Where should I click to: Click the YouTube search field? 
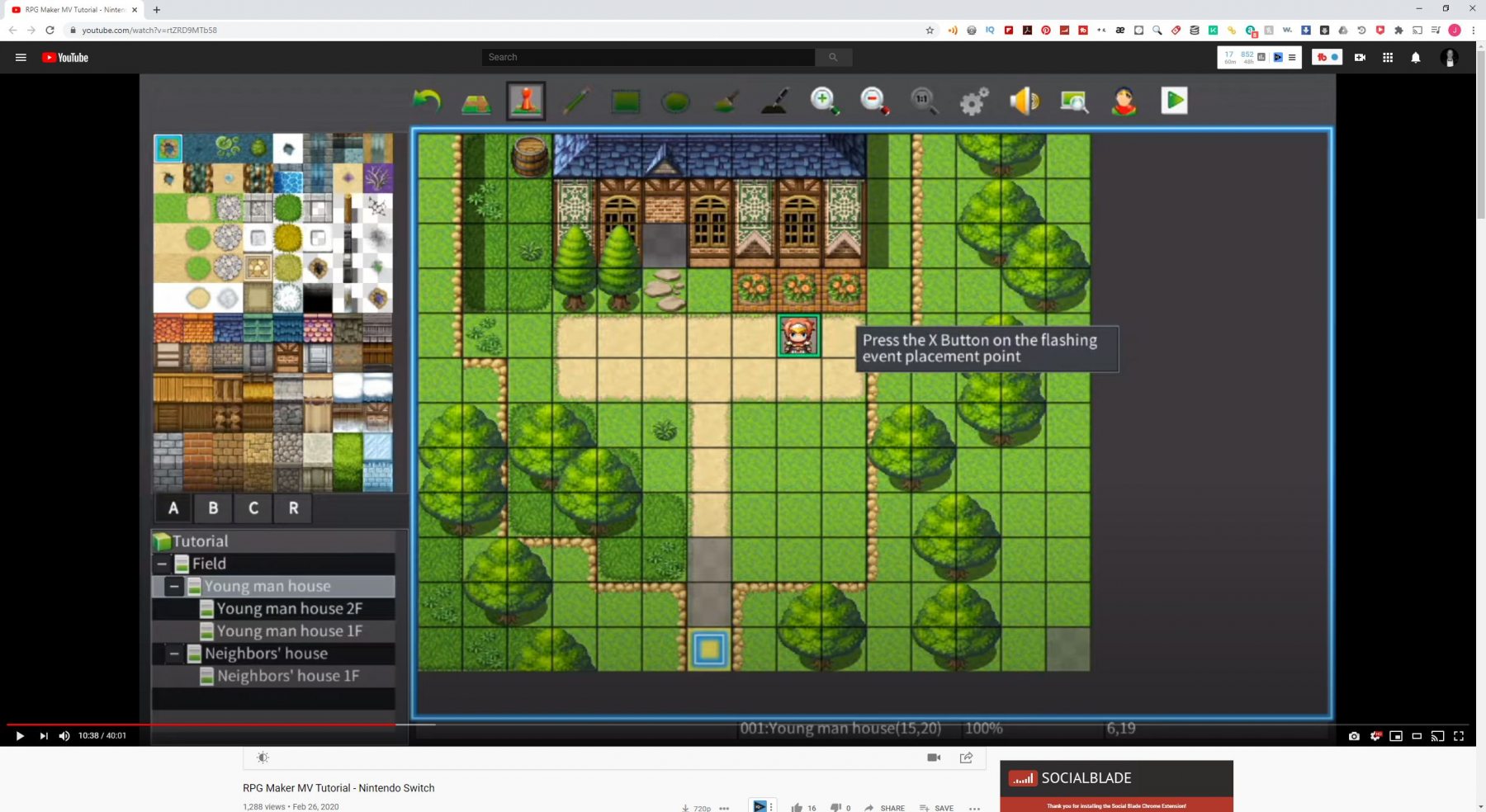click(648, 57)
